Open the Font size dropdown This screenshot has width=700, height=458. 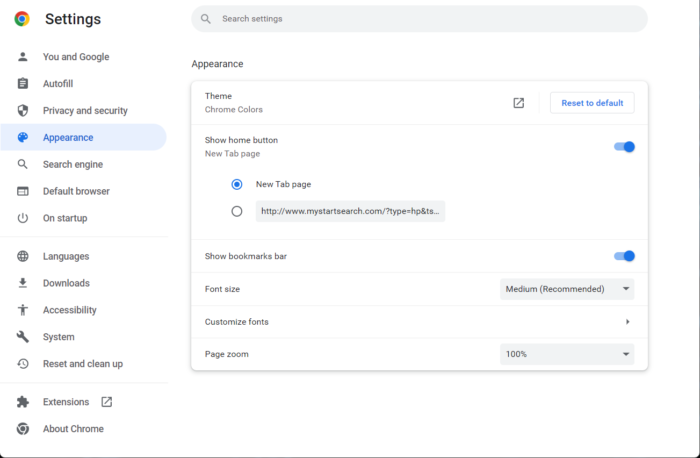pyautogui.click(x=566, y=289)
